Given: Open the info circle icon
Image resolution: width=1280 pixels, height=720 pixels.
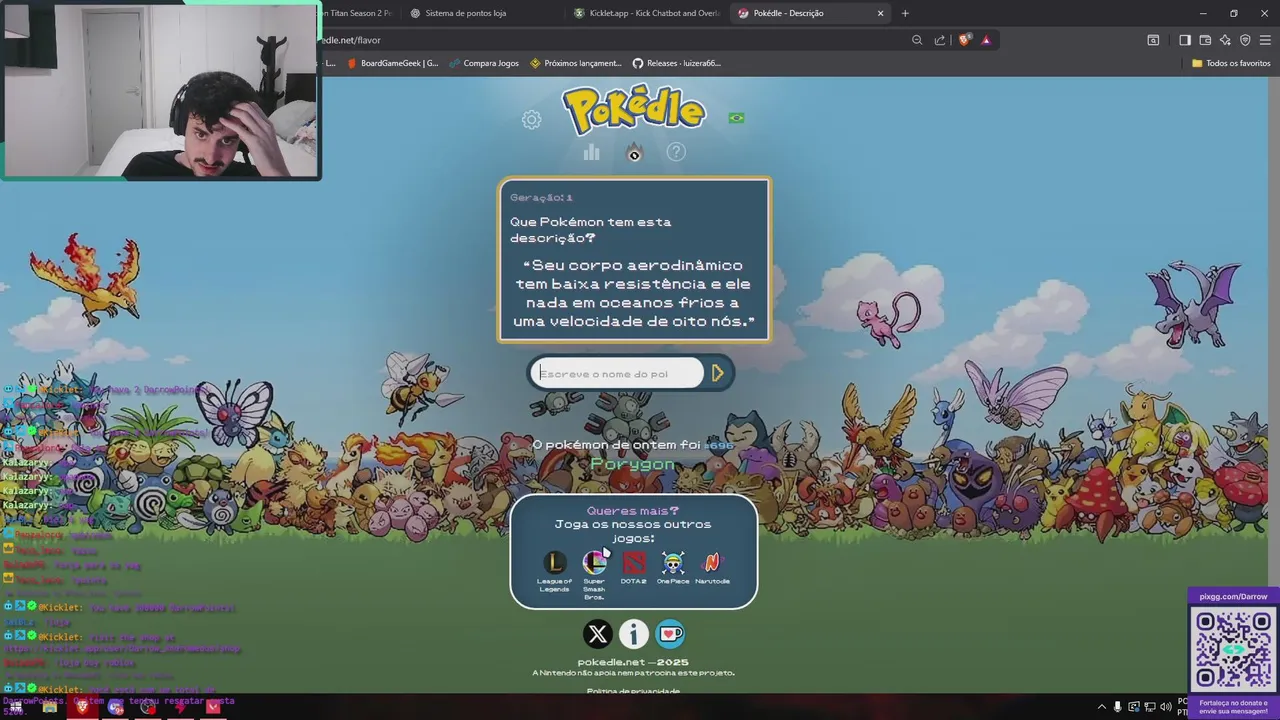Looking at the screenshot, I should 634,634.
